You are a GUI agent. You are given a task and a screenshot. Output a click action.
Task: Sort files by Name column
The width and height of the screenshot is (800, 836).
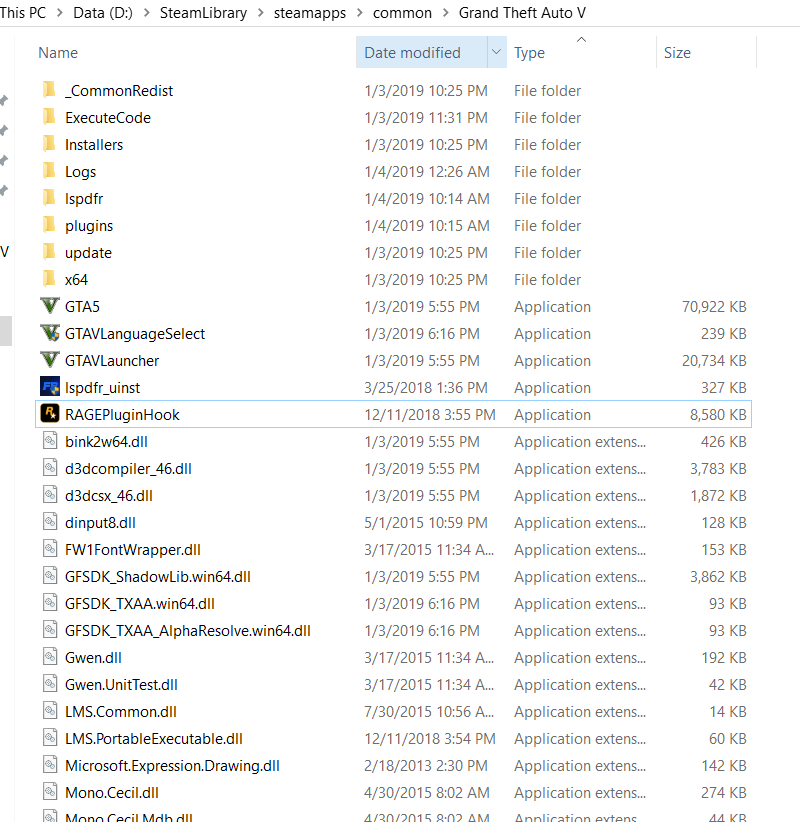pos(58,53)
